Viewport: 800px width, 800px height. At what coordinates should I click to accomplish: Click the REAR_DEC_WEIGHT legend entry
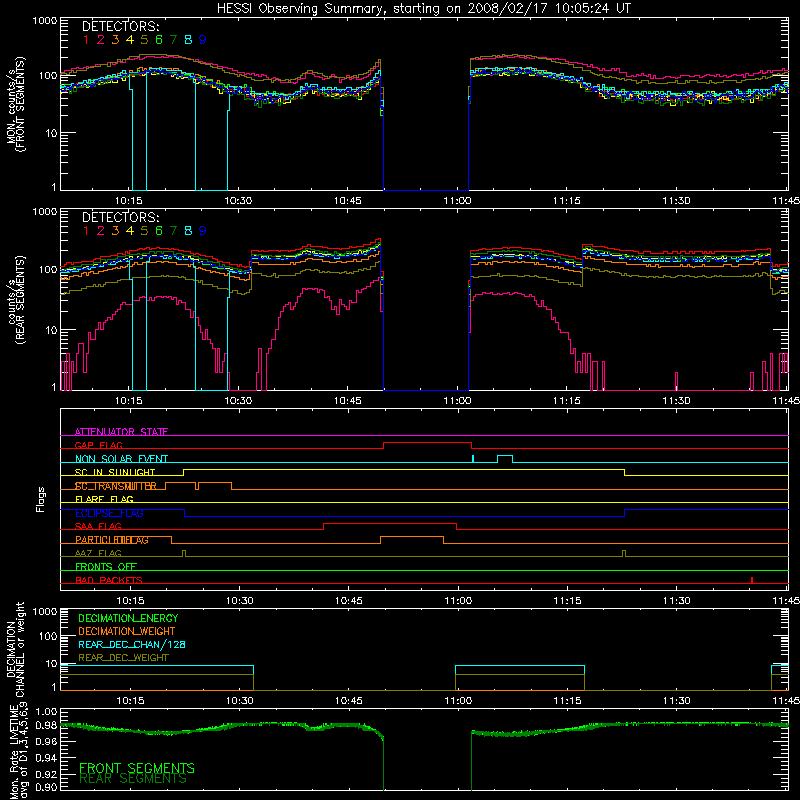click(x=123, y=658)
